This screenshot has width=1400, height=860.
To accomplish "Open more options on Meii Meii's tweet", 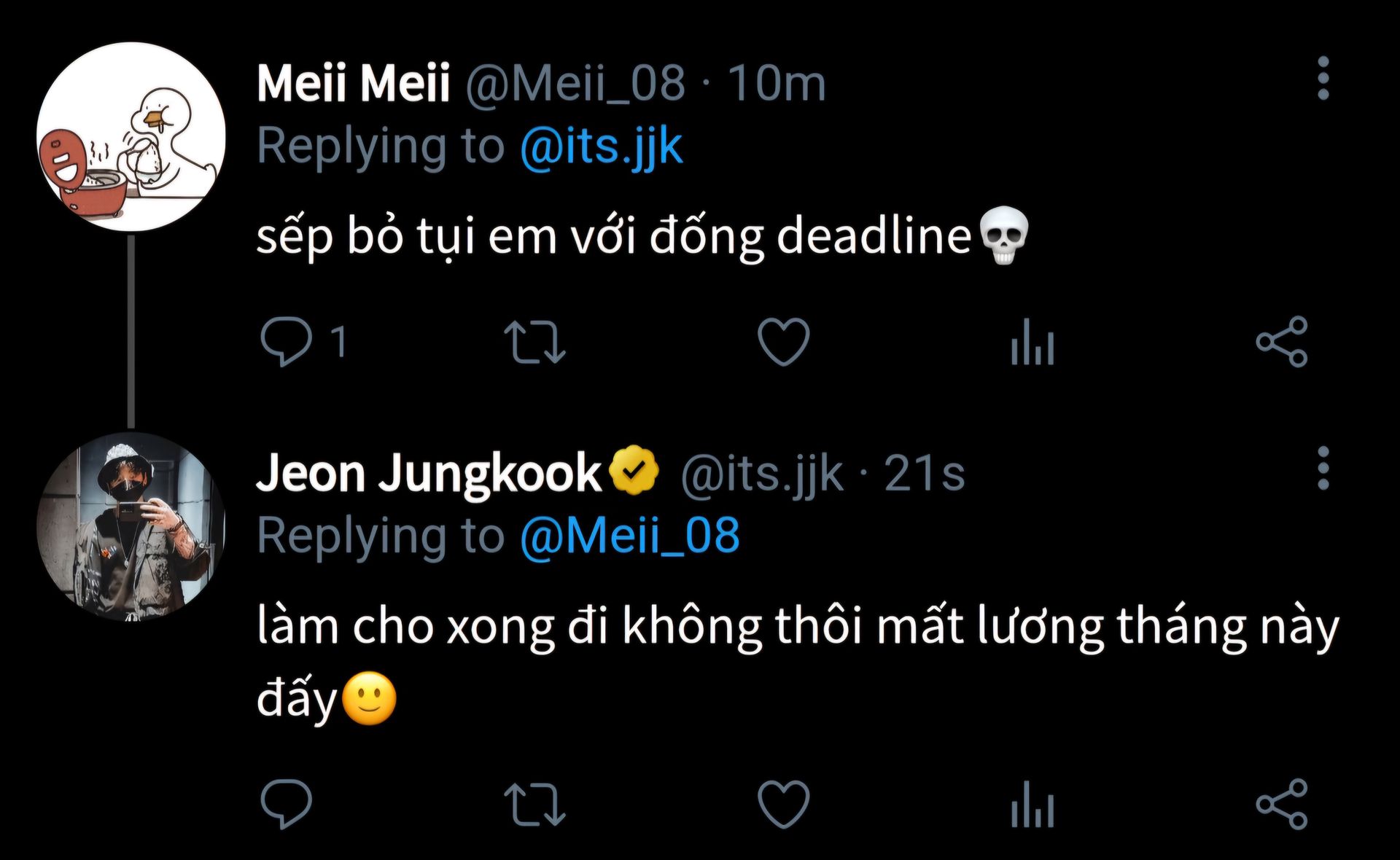I will [1323, 78].
